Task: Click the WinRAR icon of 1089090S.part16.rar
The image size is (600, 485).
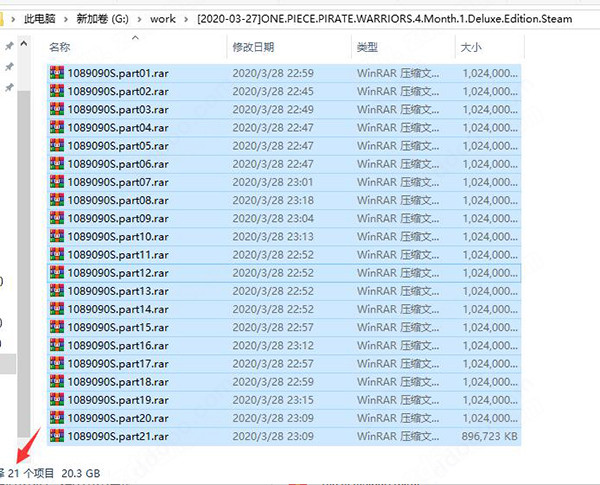Action: (57, 345)
